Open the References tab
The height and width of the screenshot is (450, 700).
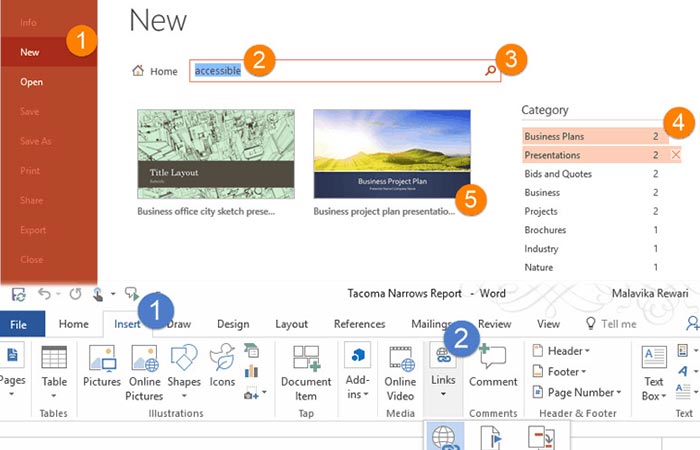(359, 324)
